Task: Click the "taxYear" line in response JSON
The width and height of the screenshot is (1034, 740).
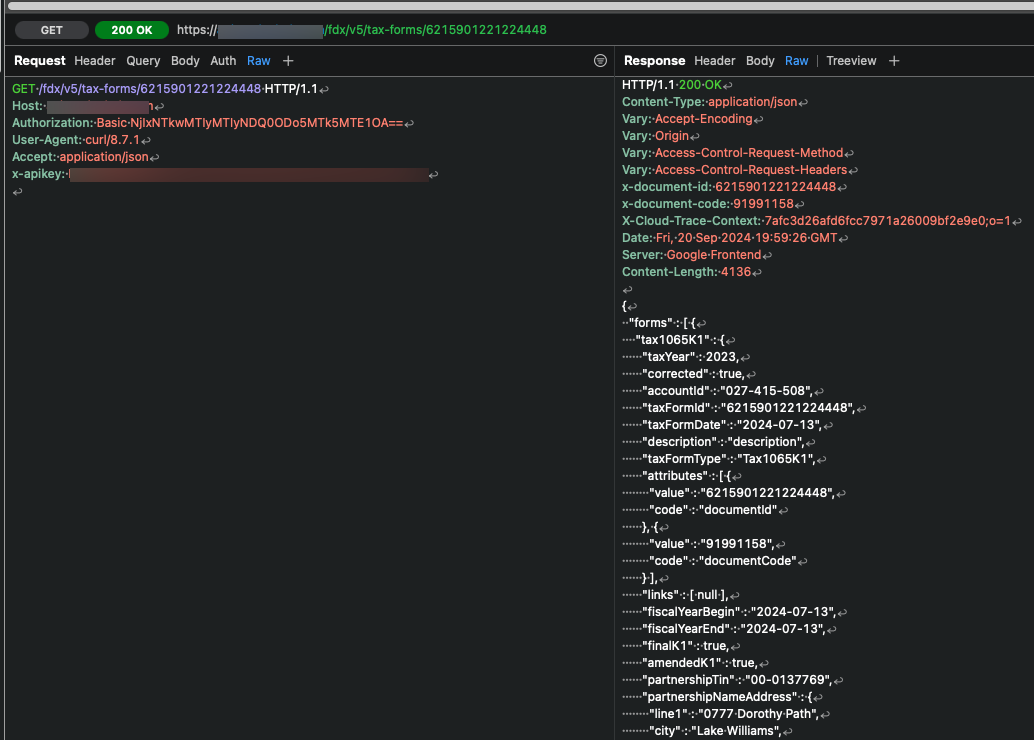Action: point(690,357)
